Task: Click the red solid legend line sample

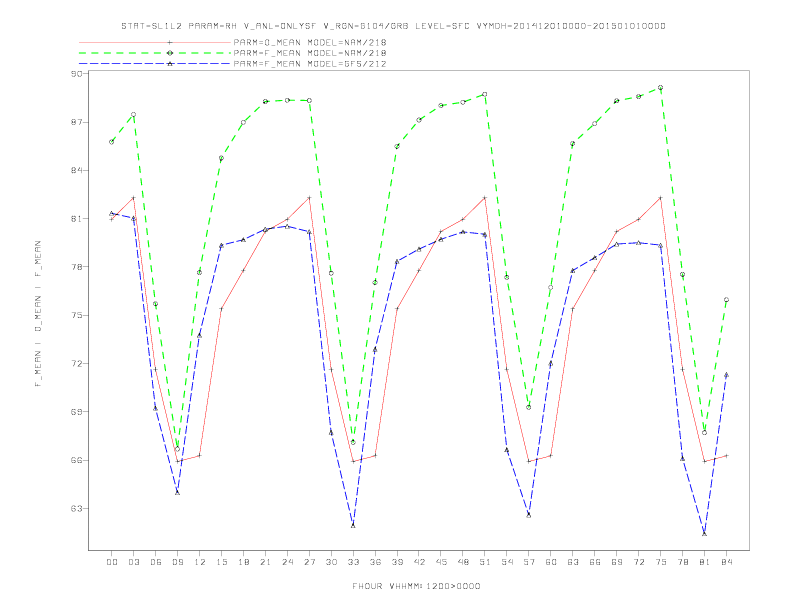Action: click(155, 42)
